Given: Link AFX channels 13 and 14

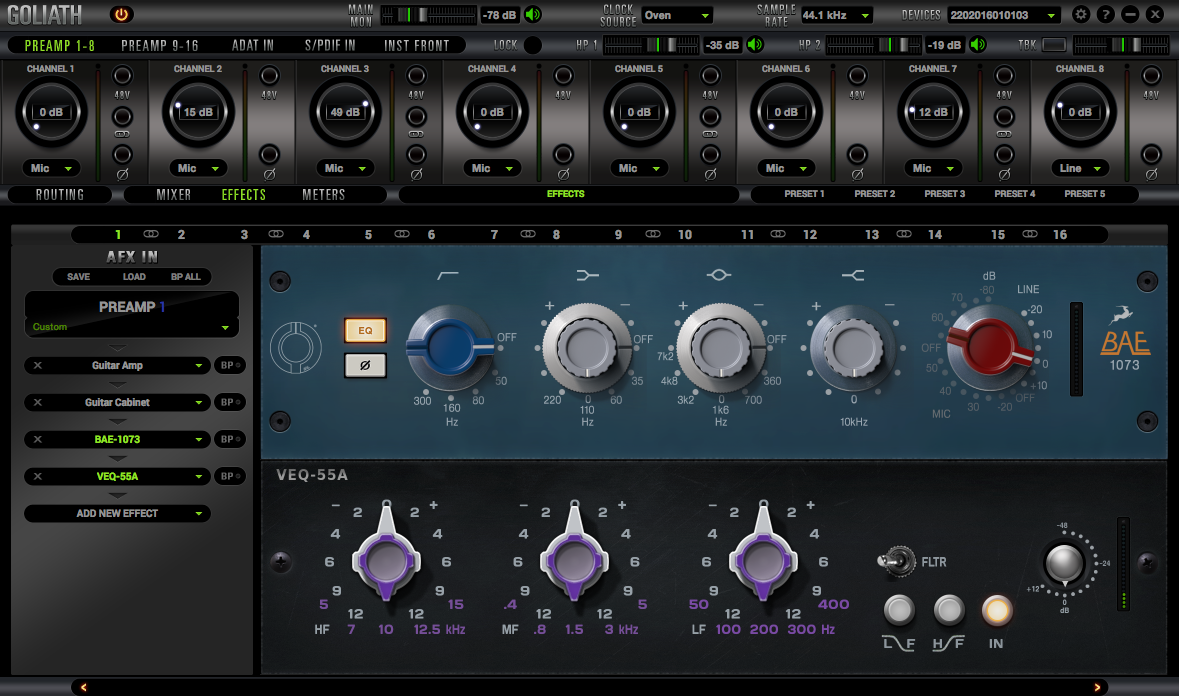Looking at the screenshot, I should point(904,235).
